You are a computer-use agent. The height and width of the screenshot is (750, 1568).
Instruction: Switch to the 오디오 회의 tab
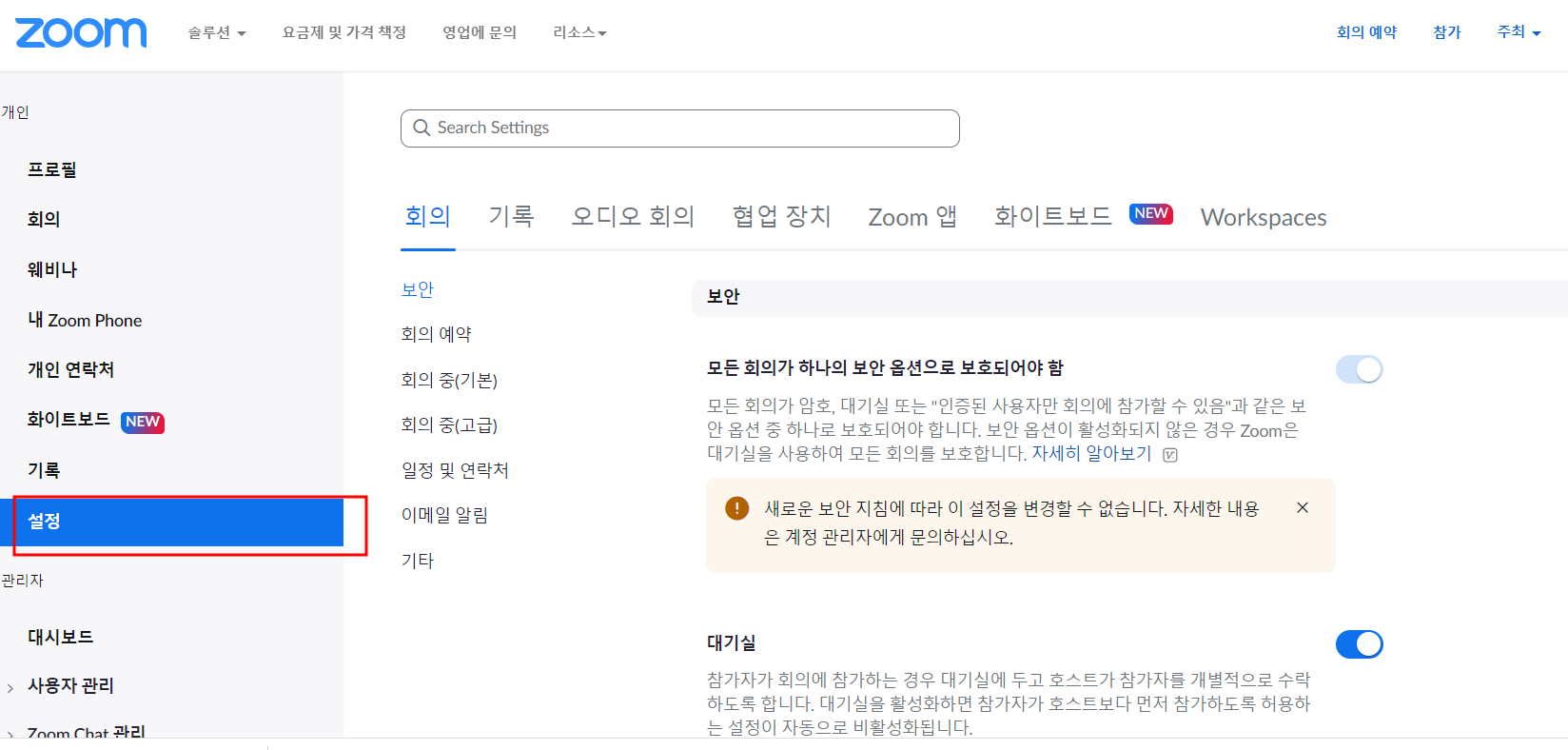click(x=633, y=217)
